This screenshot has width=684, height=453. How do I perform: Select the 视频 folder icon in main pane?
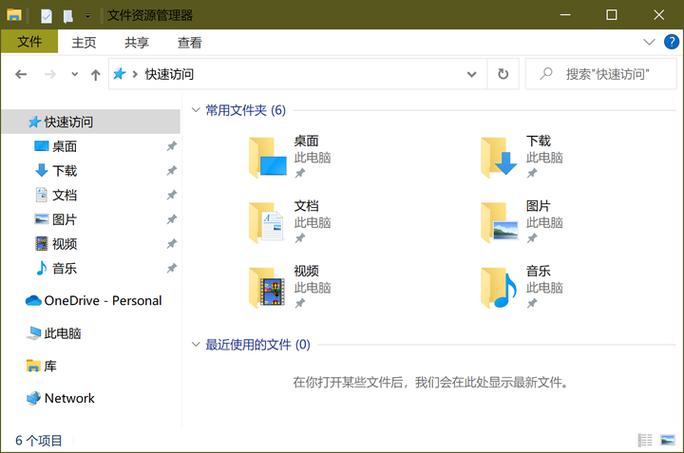267,287
